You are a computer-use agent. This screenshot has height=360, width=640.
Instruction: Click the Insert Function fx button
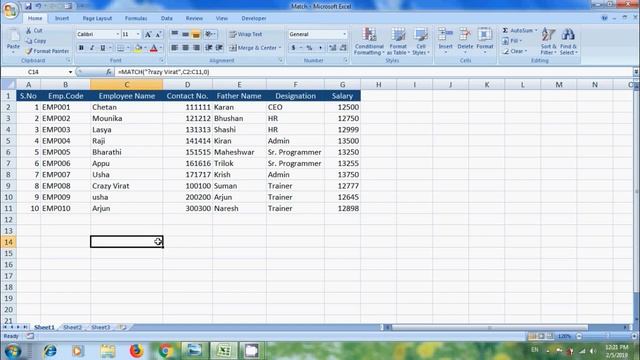tap(109, 72)
